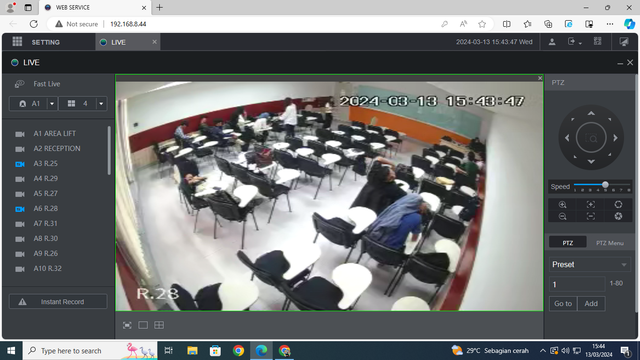Move PTZ diagonally up-left
This screenshot has width=640, height=360.
pyautogui.click(x=573, y=120)
